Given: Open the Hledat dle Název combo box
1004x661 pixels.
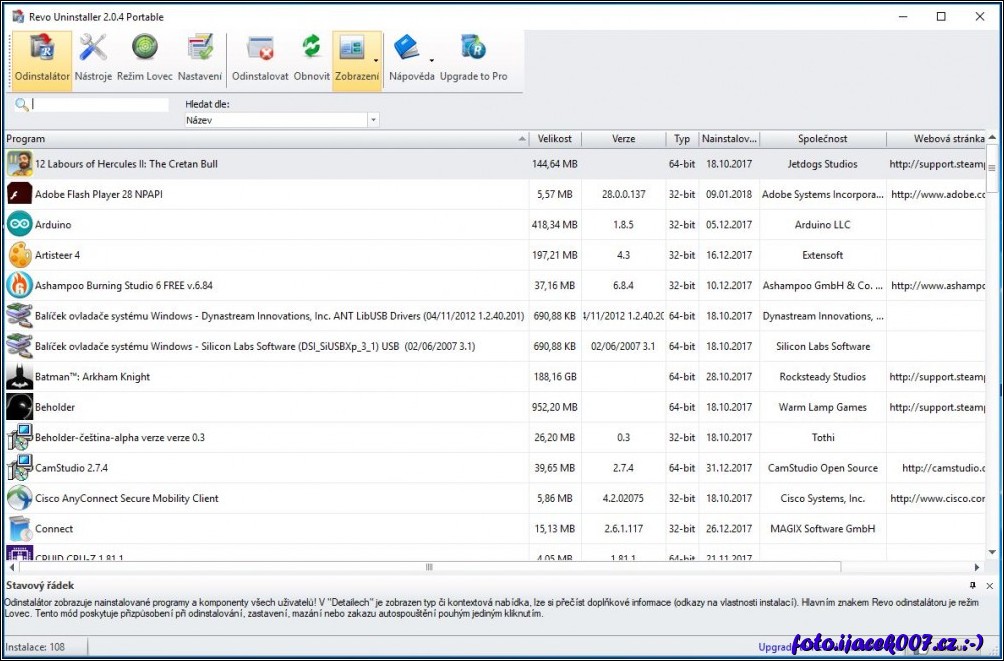Looking at the screenshot, I should pyautogui.click(x=281, y=120).
